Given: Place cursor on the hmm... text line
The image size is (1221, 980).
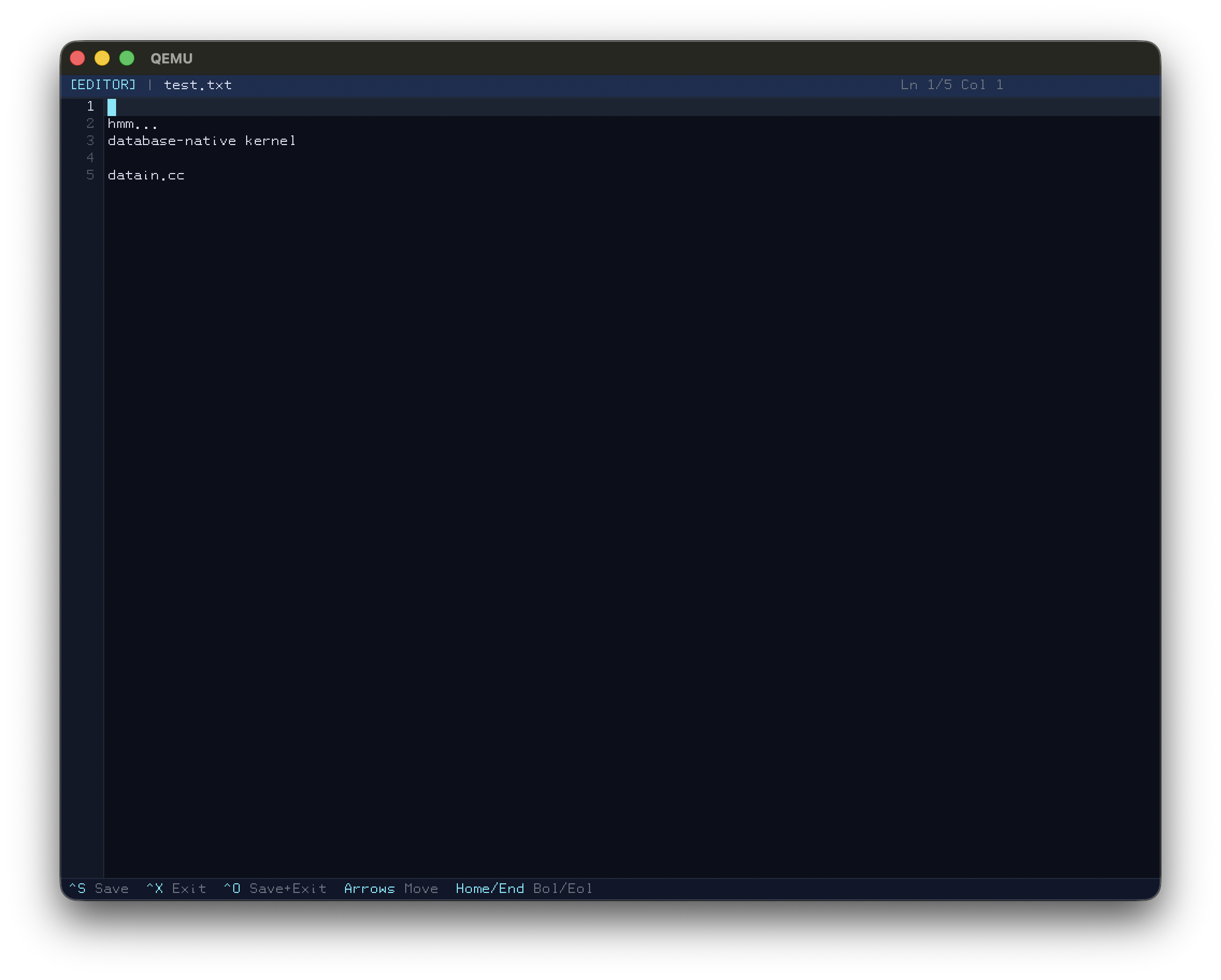Looking at the screenshot, I should [133, 124].
